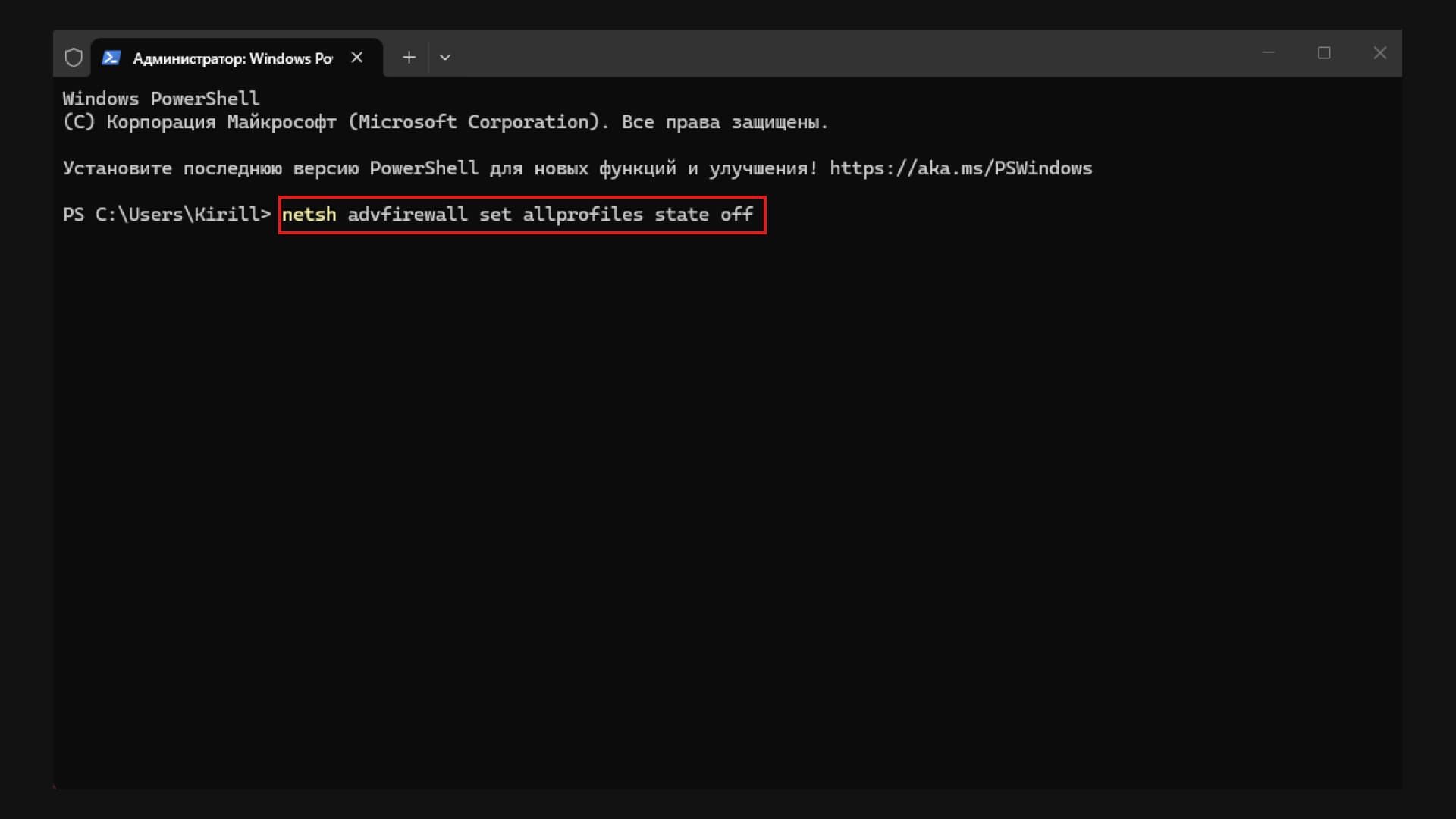Screen dimensions: 1456x819
Task: Click the Установите последнюю версию message text
Action: click(440, 168)
